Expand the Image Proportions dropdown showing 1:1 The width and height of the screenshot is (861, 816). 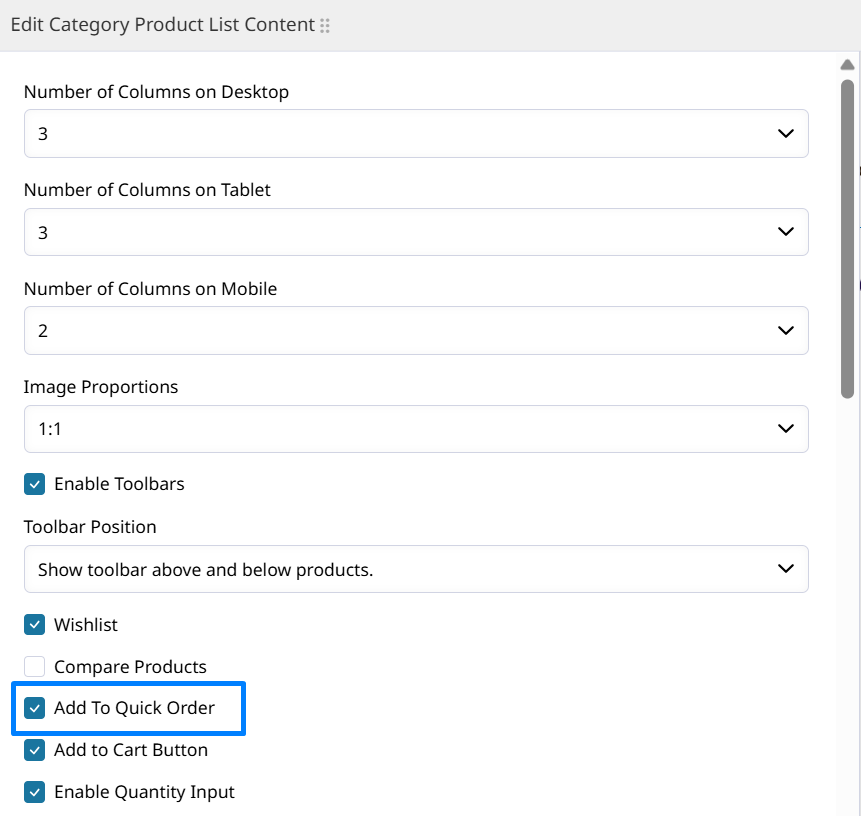(416, 428)
